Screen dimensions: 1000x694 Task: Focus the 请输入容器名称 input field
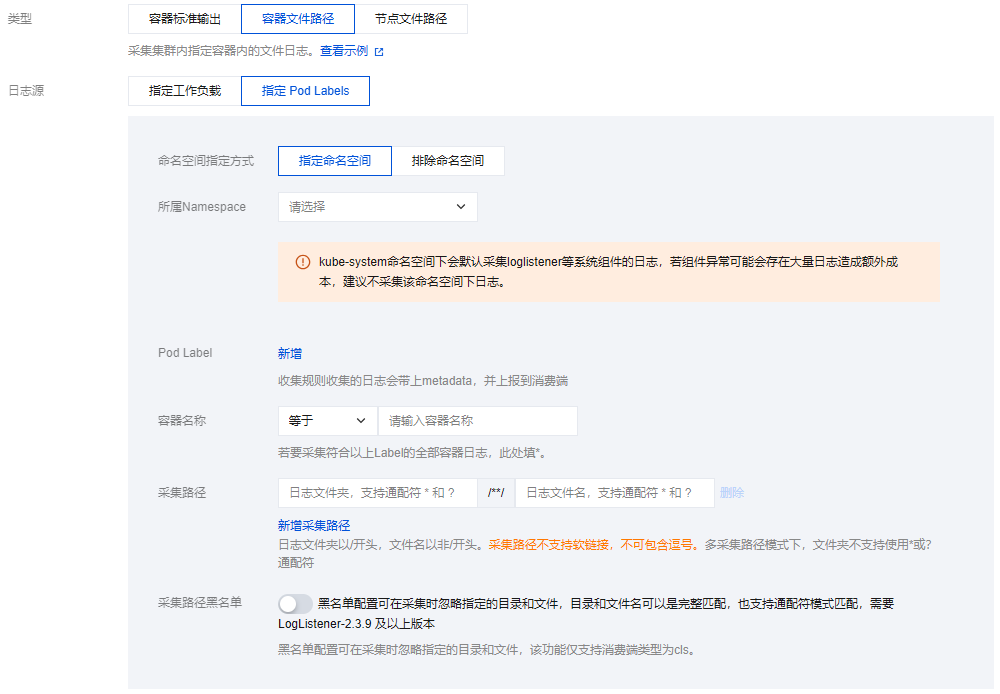pyautogui.click(x=477, y=421)
